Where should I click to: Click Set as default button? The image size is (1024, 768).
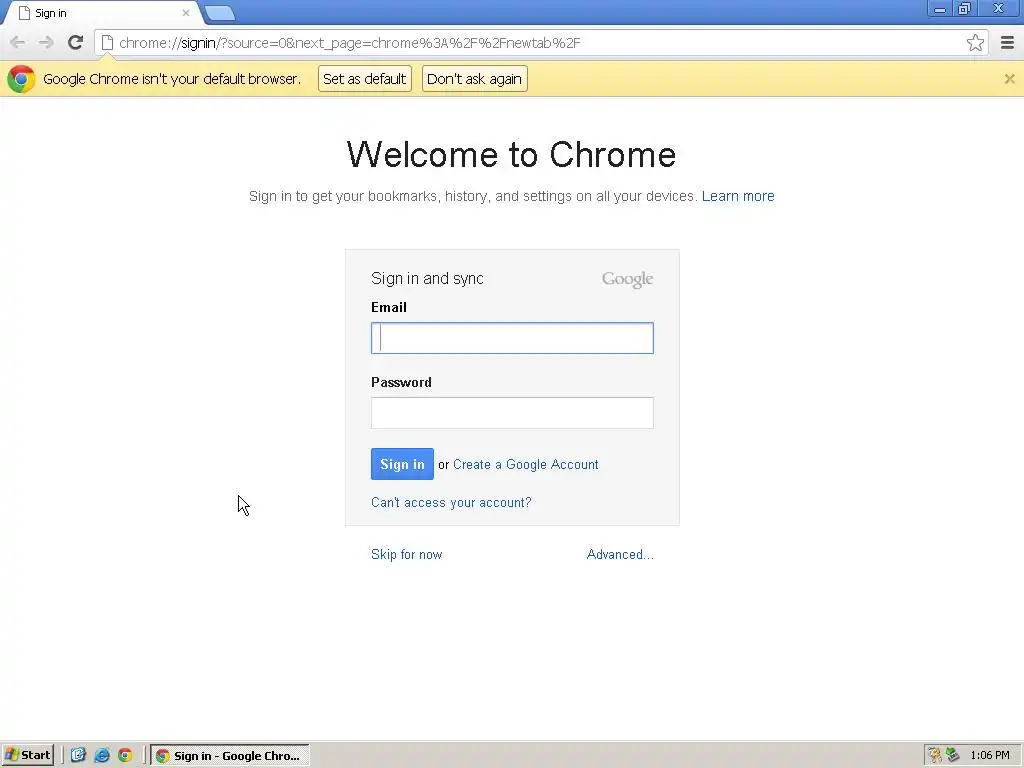(364, 79)
